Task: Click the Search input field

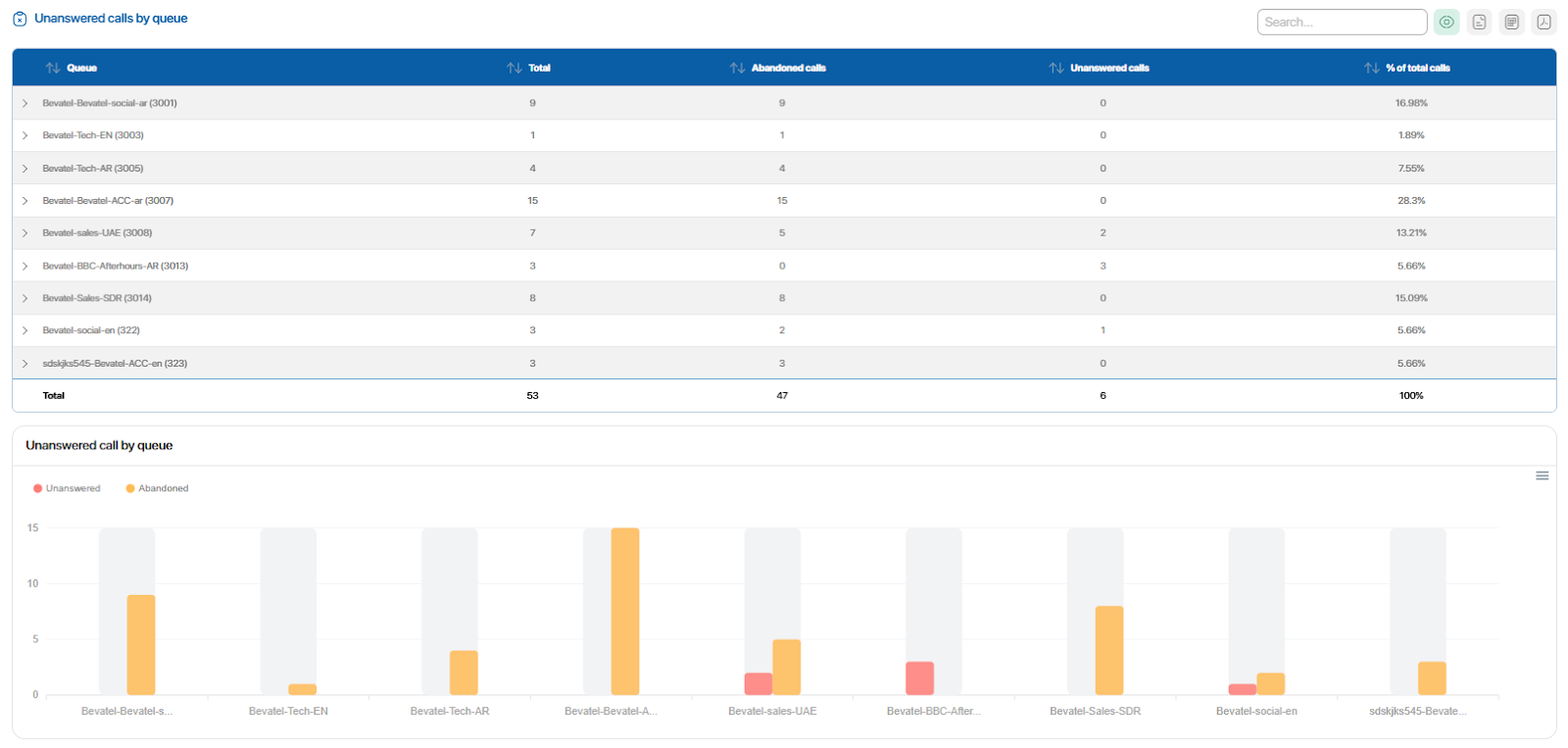Action: coord(1341,22)
